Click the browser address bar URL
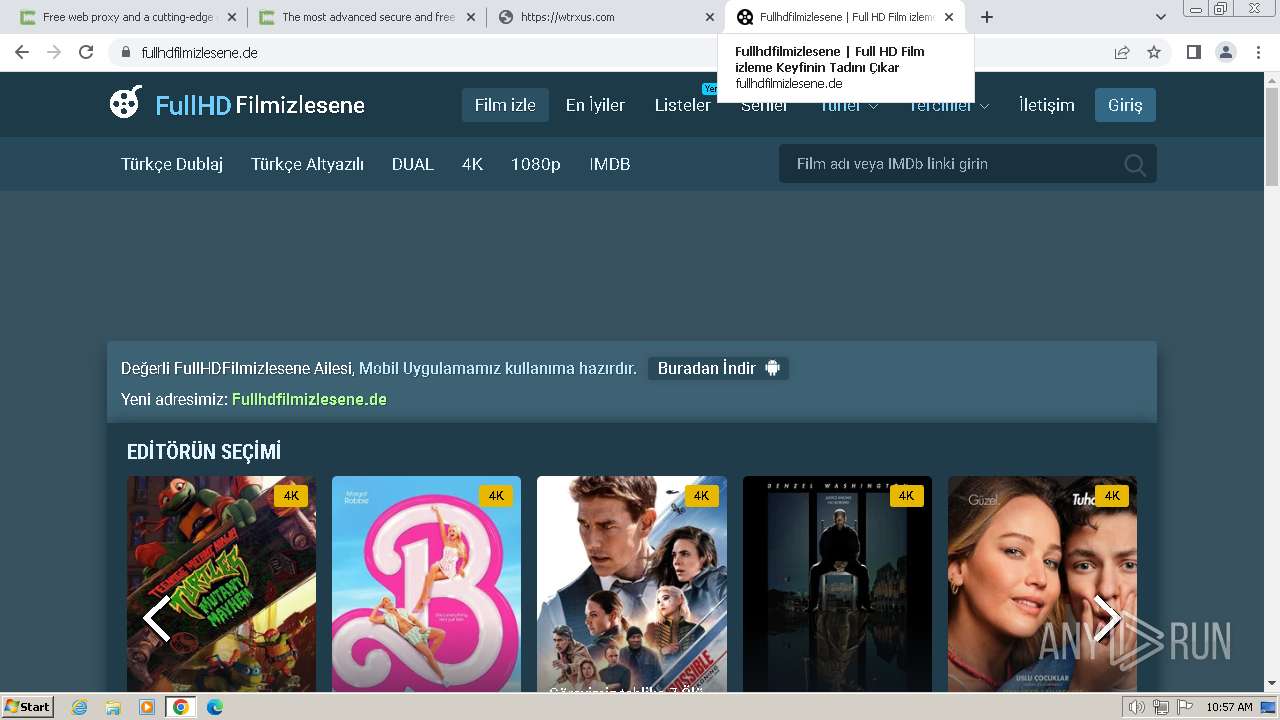Image resolution: width=1280 pixels, height=720 pixels. [199, 53]
